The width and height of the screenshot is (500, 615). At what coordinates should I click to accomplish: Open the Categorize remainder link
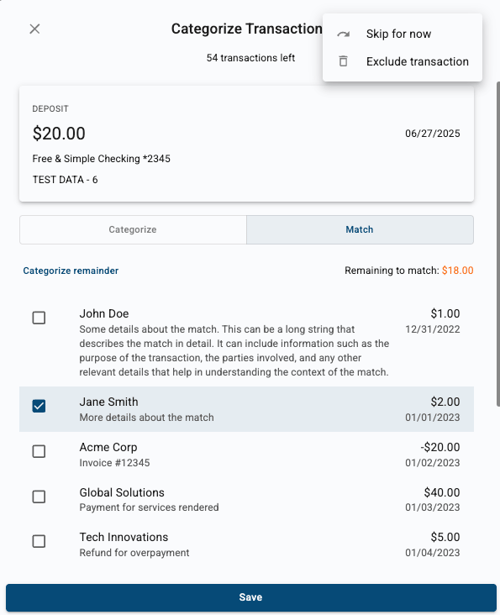pyautogui.click(x=71, y=271)
